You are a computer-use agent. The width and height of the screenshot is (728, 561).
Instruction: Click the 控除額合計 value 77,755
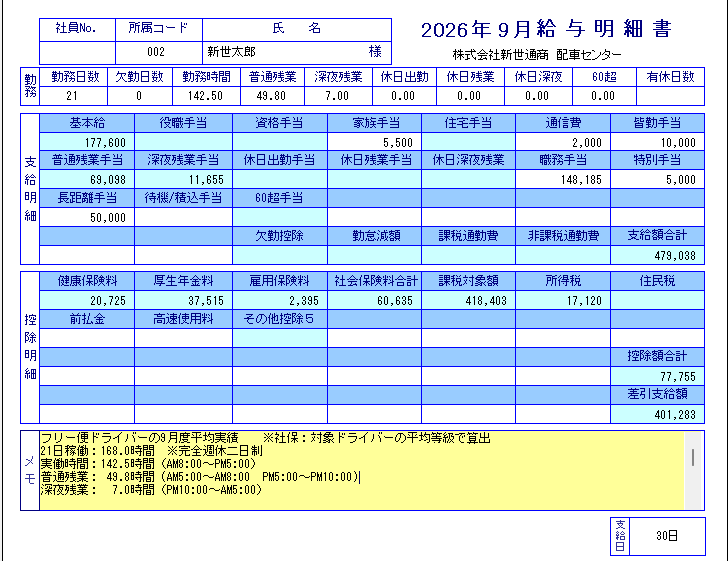pos(657,376)
